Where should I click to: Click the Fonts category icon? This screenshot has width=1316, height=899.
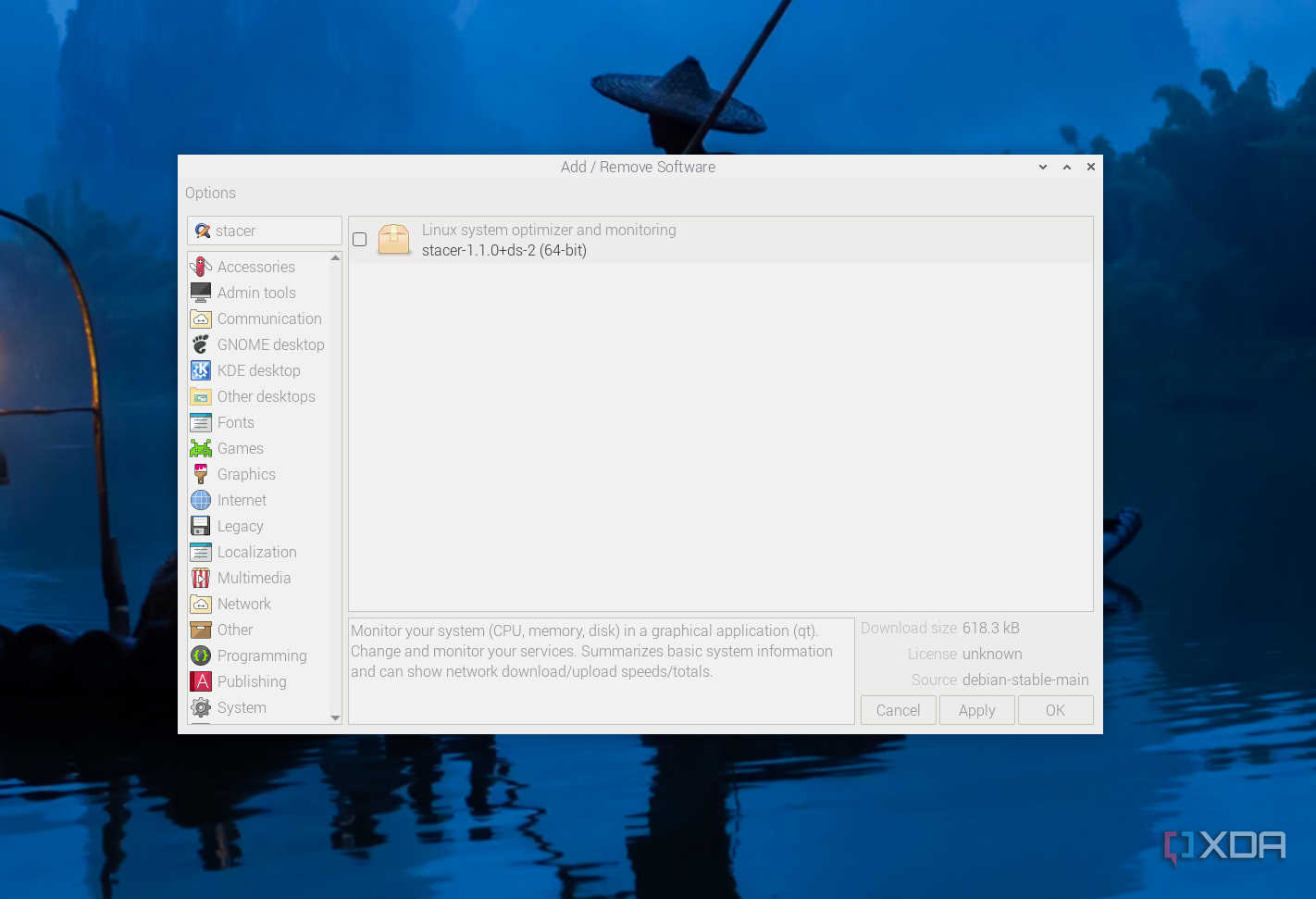click(x=201, y=422)
